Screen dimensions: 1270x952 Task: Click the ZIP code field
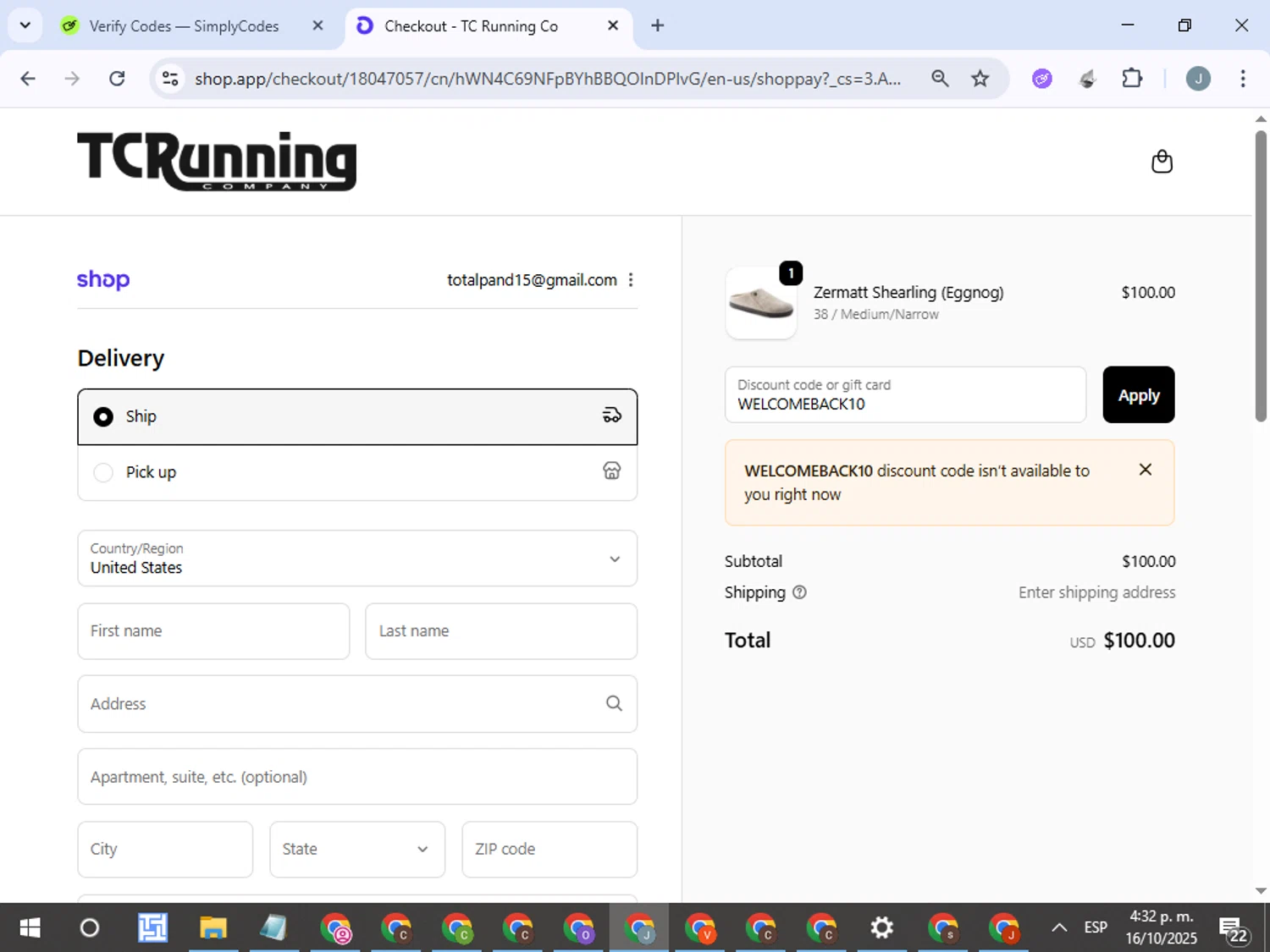pyautogui.click(x=549, y=849)
